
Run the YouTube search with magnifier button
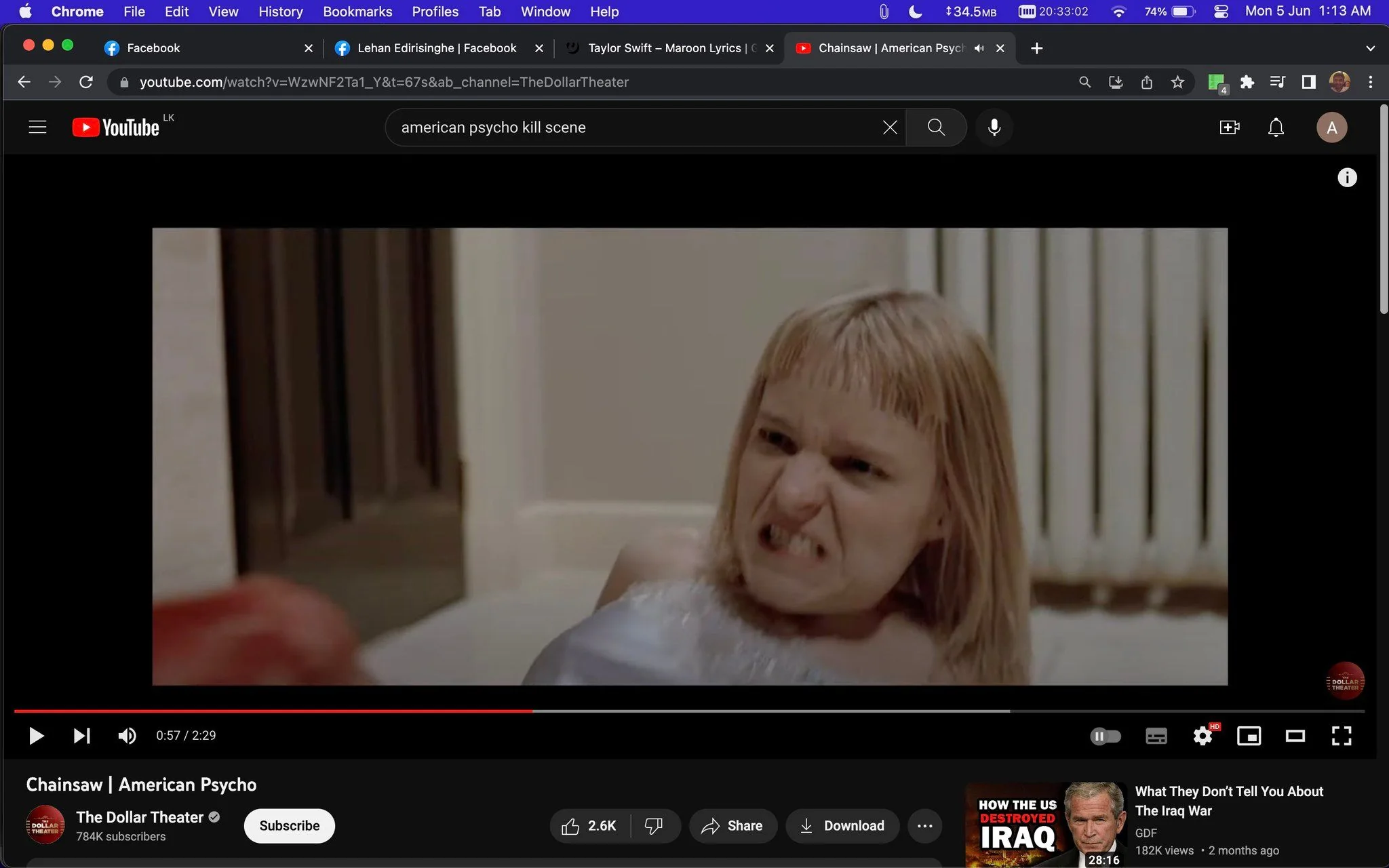coord(936,127)
